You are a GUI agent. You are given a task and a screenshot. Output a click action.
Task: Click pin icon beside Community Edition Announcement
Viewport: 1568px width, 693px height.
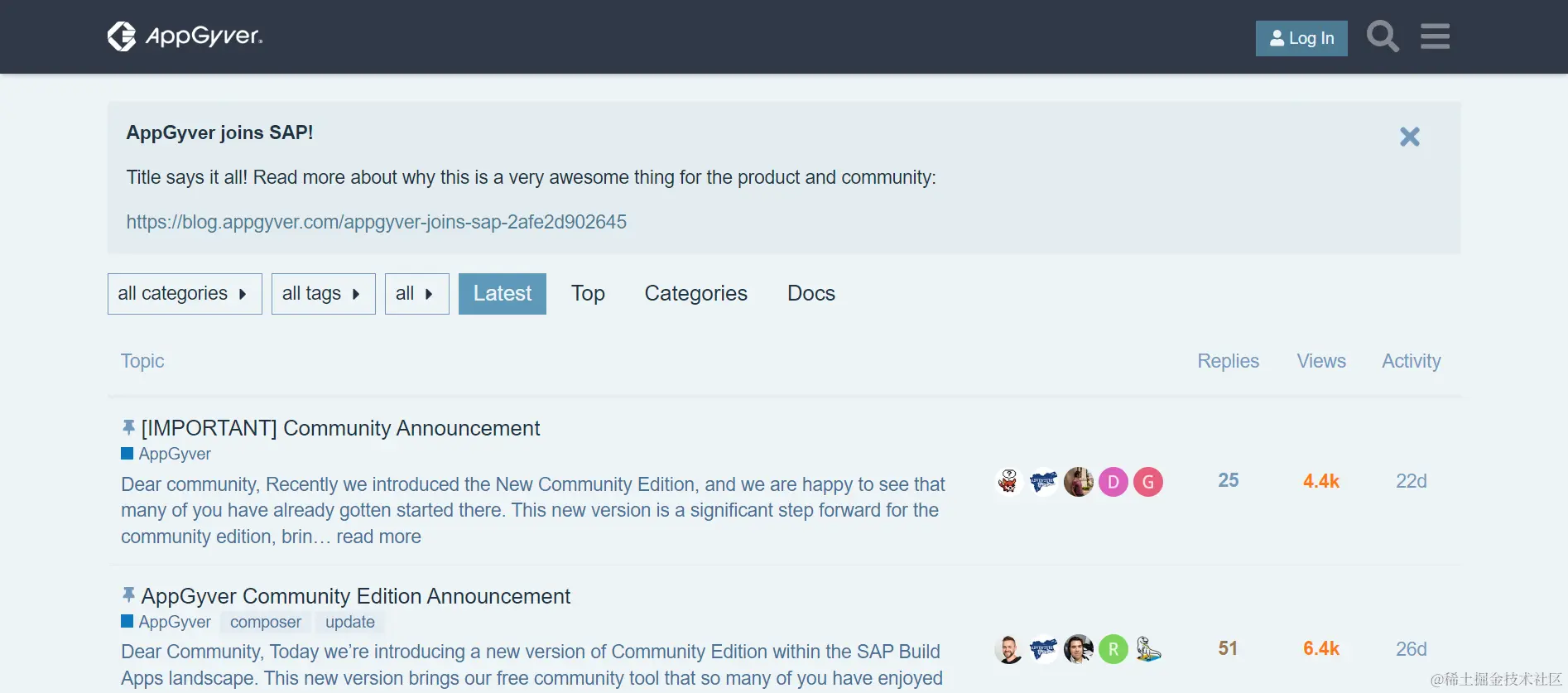click(128, 595)
